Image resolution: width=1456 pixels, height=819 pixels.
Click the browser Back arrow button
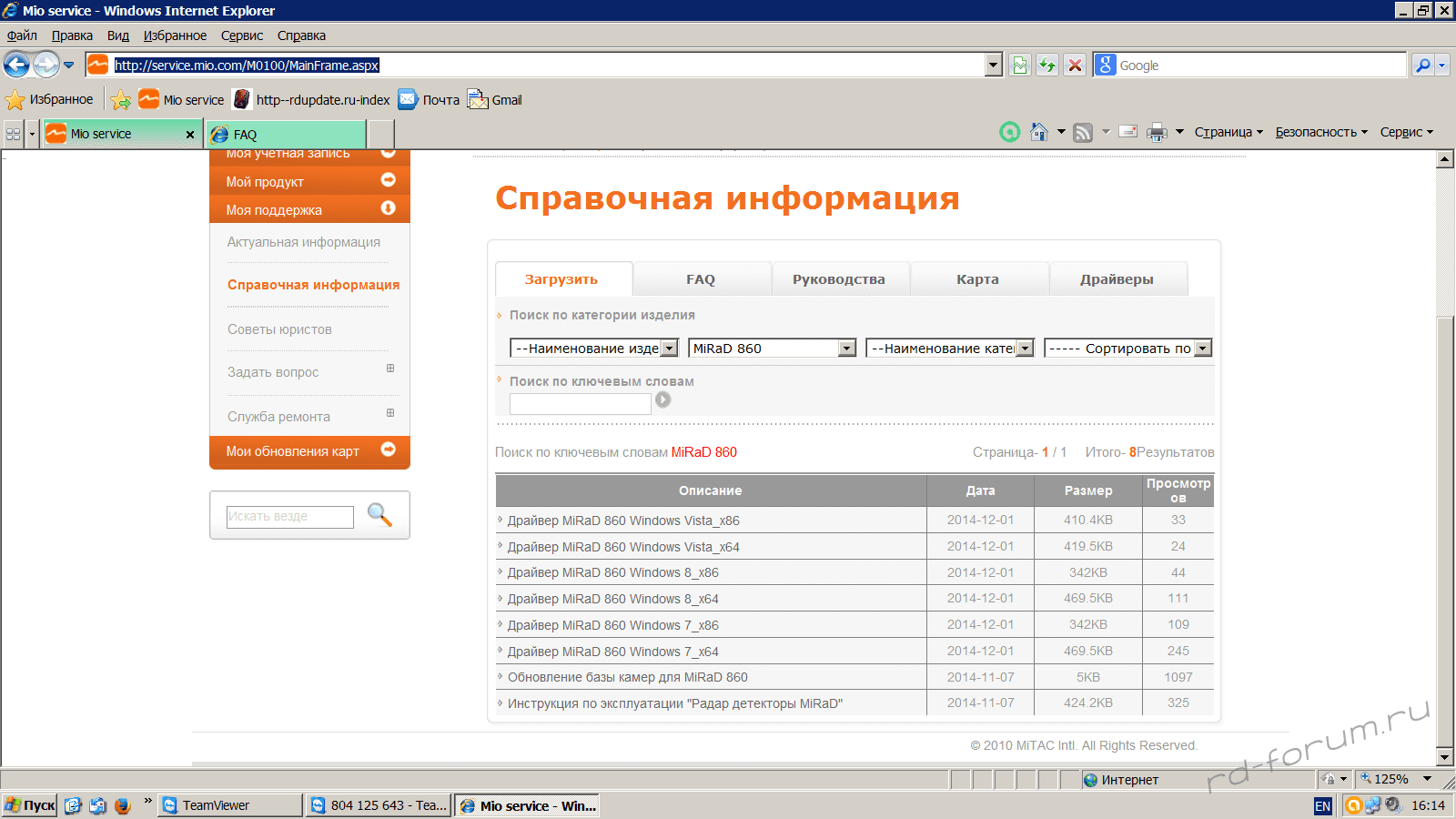point(16,65)
